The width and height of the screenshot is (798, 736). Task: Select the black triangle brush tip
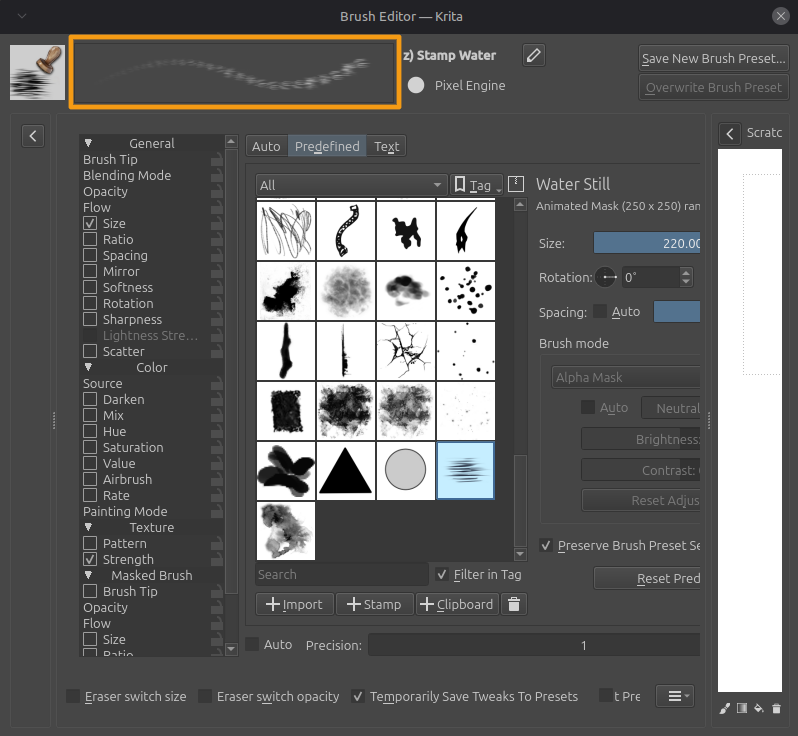pyautogui.click(x=346, y=471)
